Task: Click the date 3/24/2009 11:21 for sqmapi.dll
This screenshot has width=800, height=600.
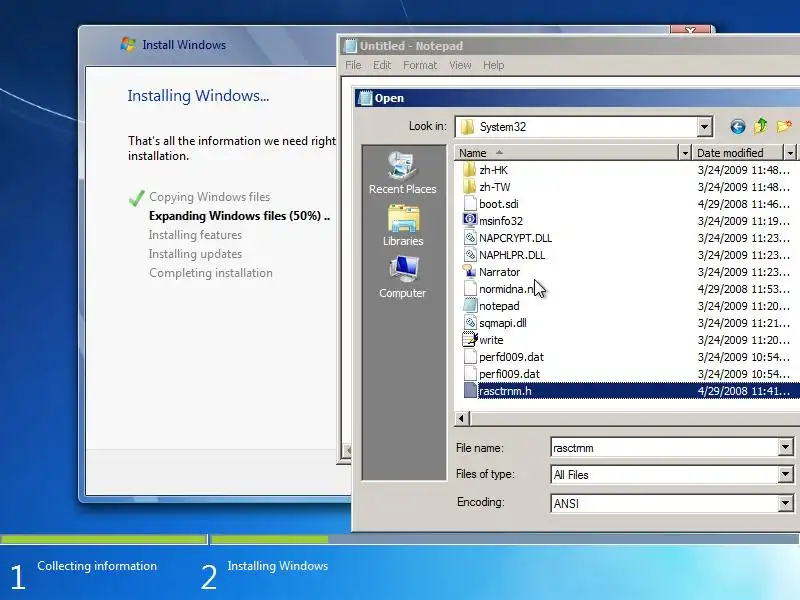Action: tap(743, 323)
